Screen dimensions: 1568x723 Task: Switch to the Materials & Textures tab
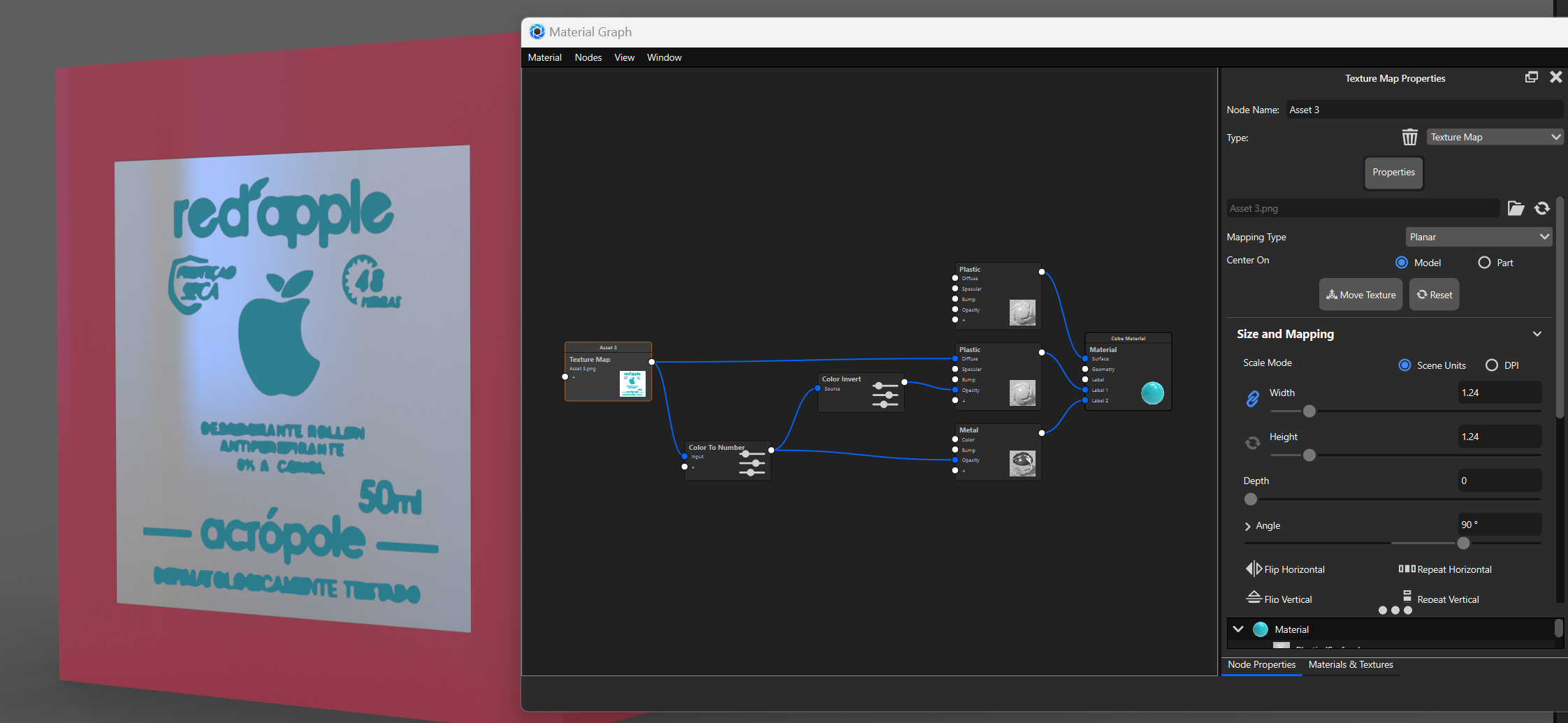[1350, 664]
